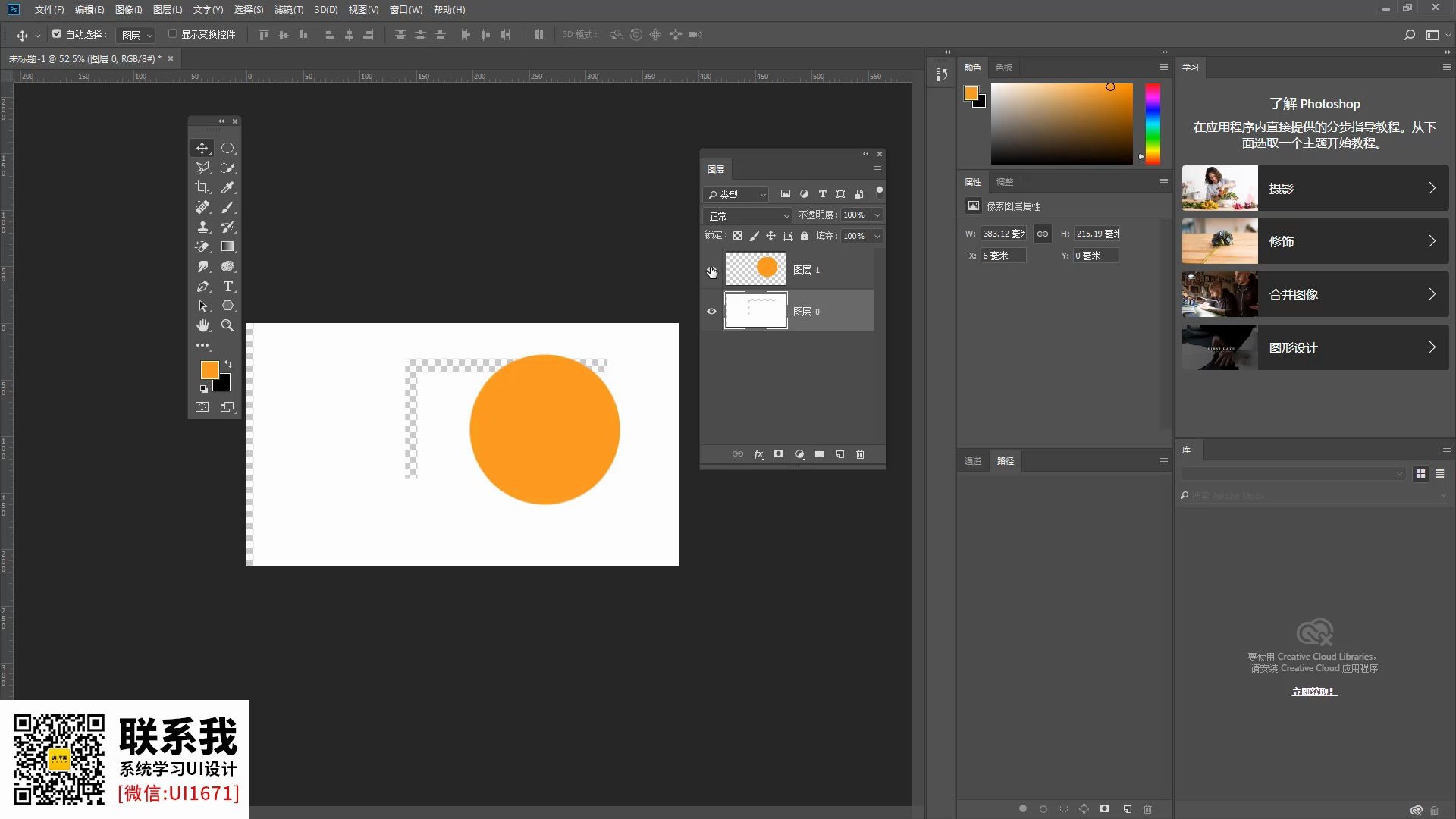Viewport: 1456px width, 819px height.
Task: Open the 正常 blend mode dropdown
Action: click(748, 216)
